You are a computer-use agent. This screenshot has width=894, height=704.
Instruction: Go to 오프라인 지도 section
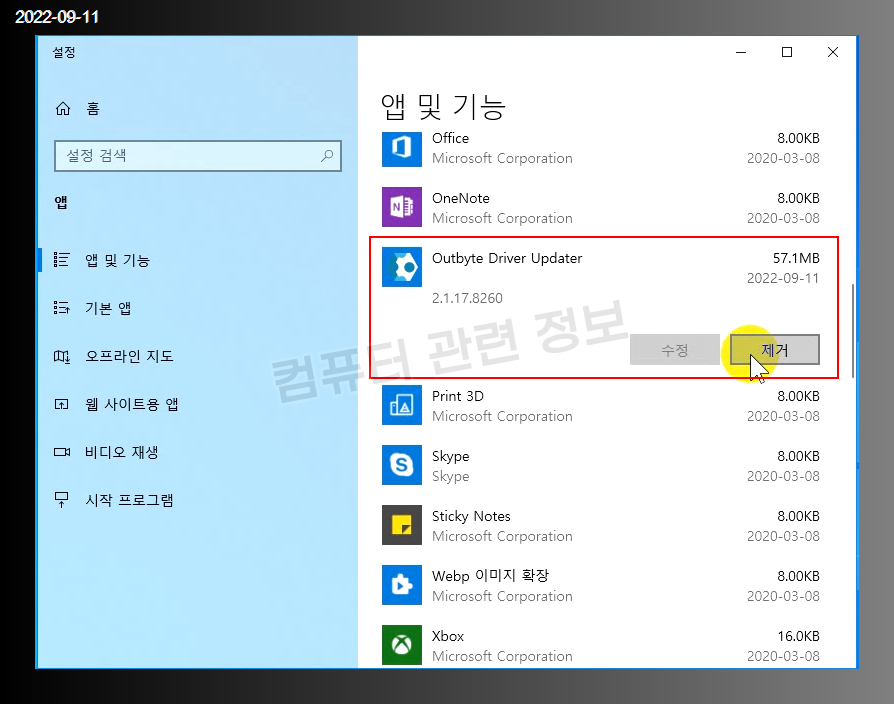[129, 356]
